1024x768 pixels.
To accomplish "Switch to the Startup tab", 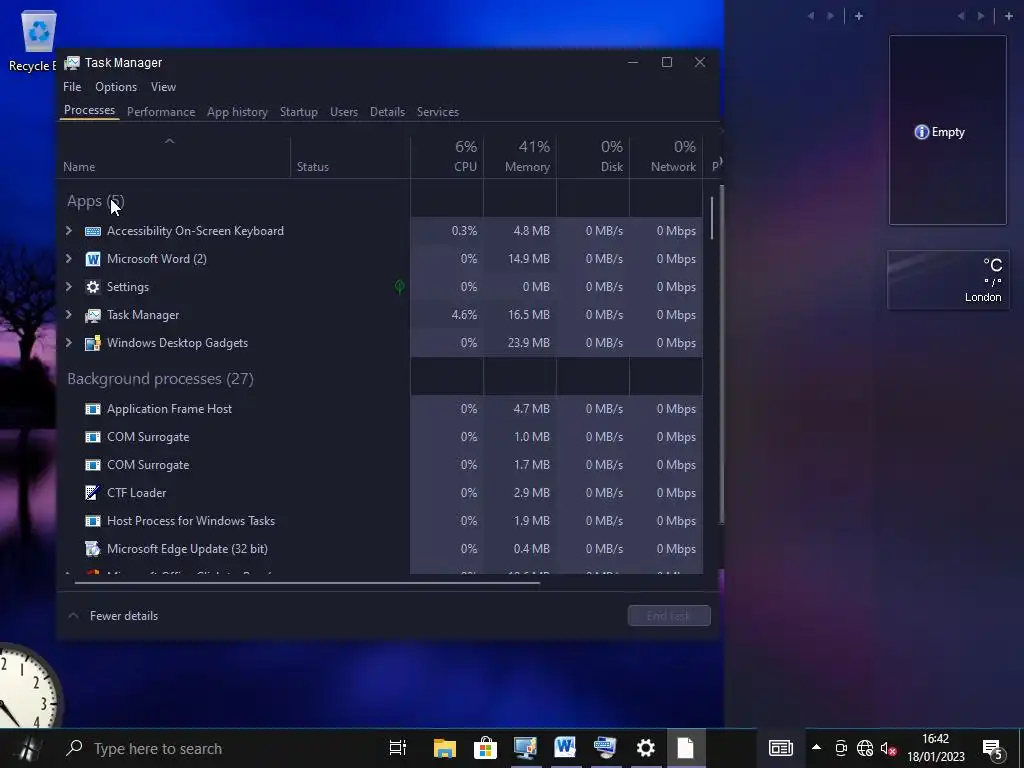I will (298, 112).
